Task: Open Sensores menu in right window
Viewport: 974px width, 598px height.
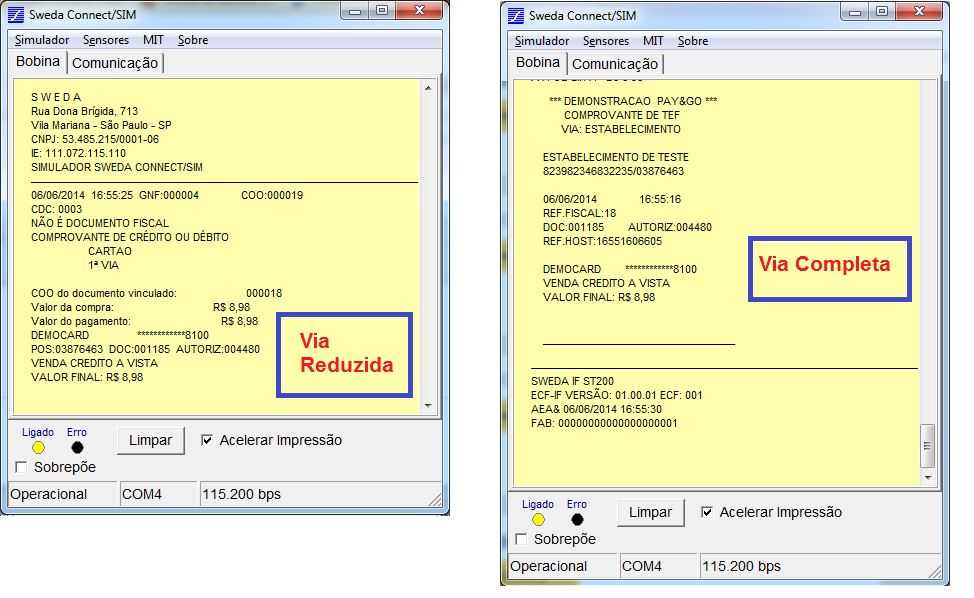Action: pyautogui.click(x=606, y=41)
